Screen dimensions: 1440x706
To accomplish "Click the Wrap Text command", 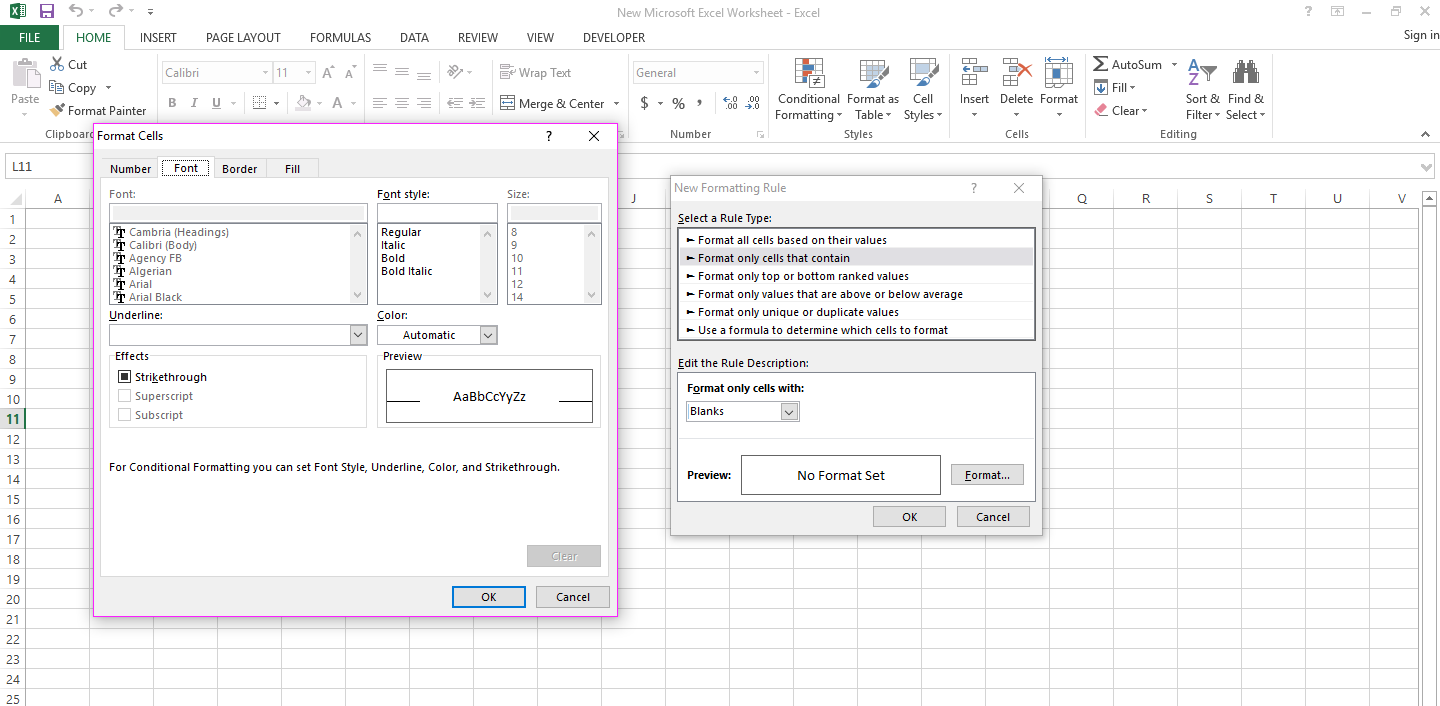I will tap(535, 72).
